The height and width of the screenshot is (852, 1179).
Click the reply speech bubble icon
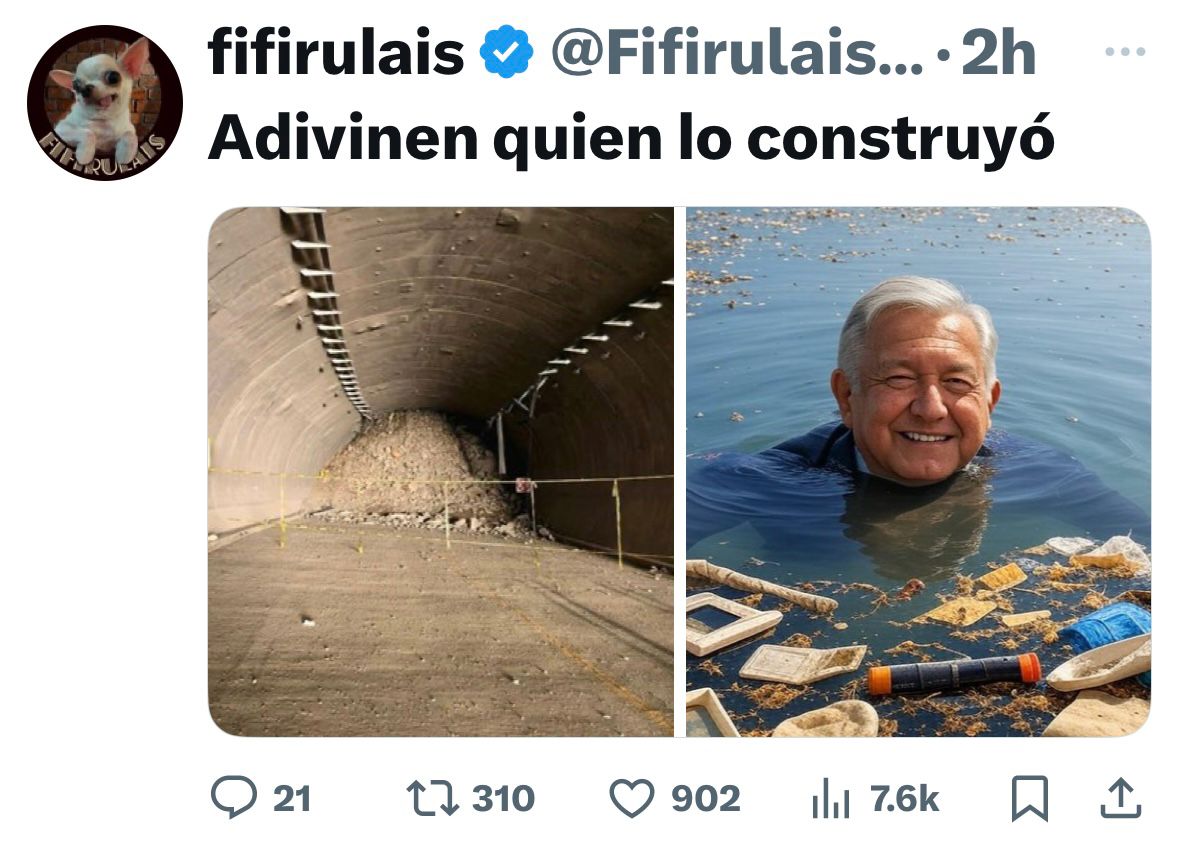[234, 798]
